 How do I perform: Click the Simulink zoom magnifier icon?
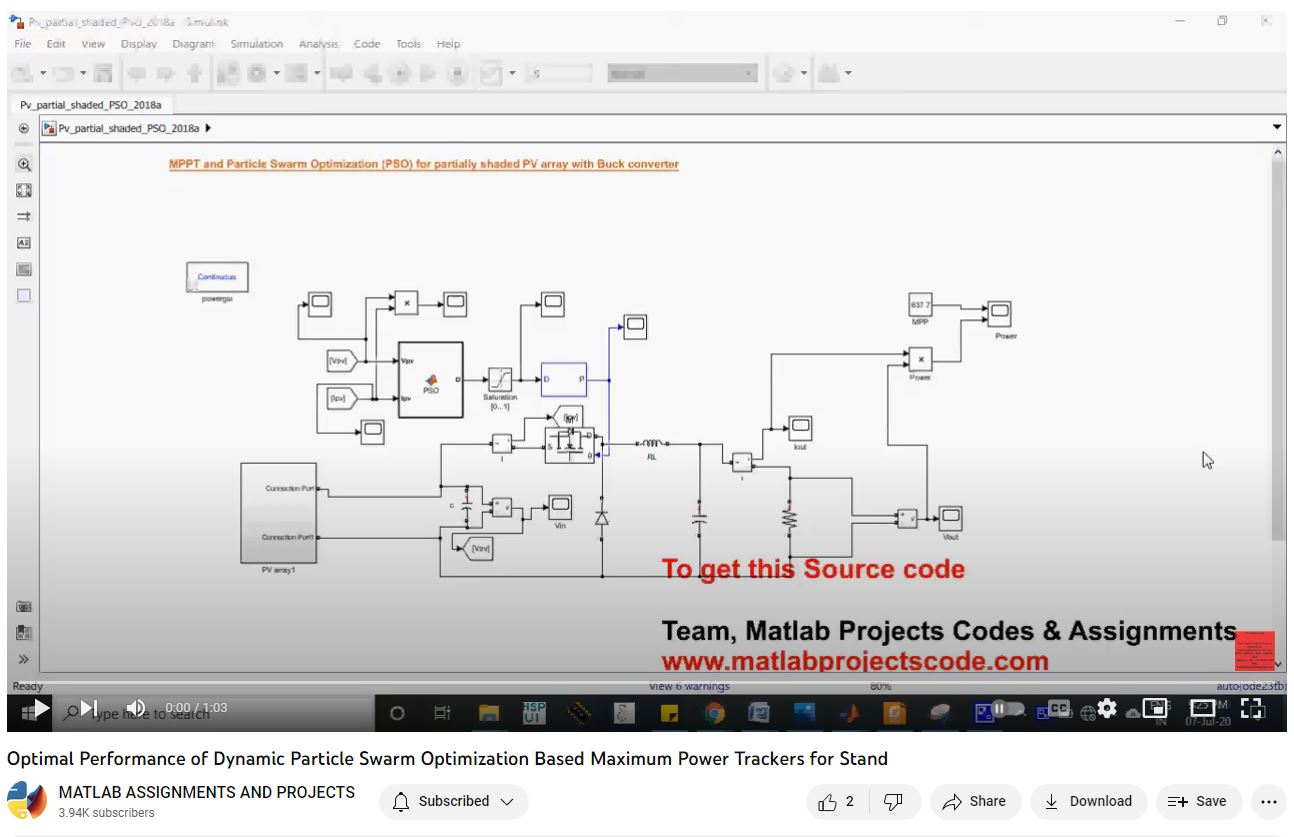[x=24, y=165]
